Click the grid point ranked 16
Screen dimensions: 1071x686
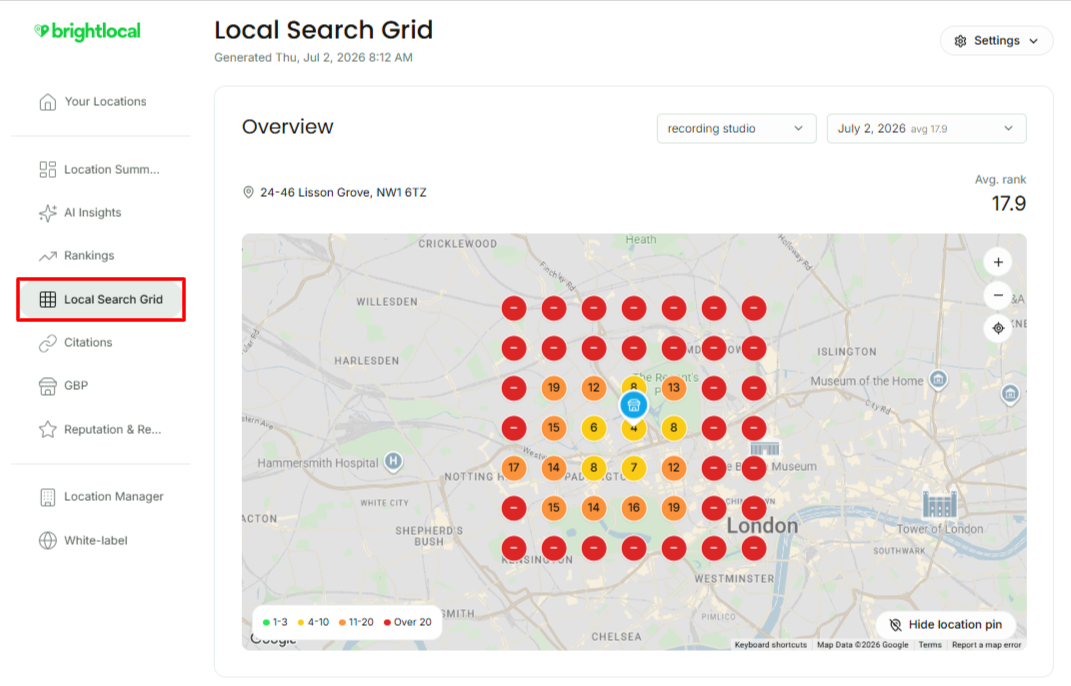tap(634, 508)
